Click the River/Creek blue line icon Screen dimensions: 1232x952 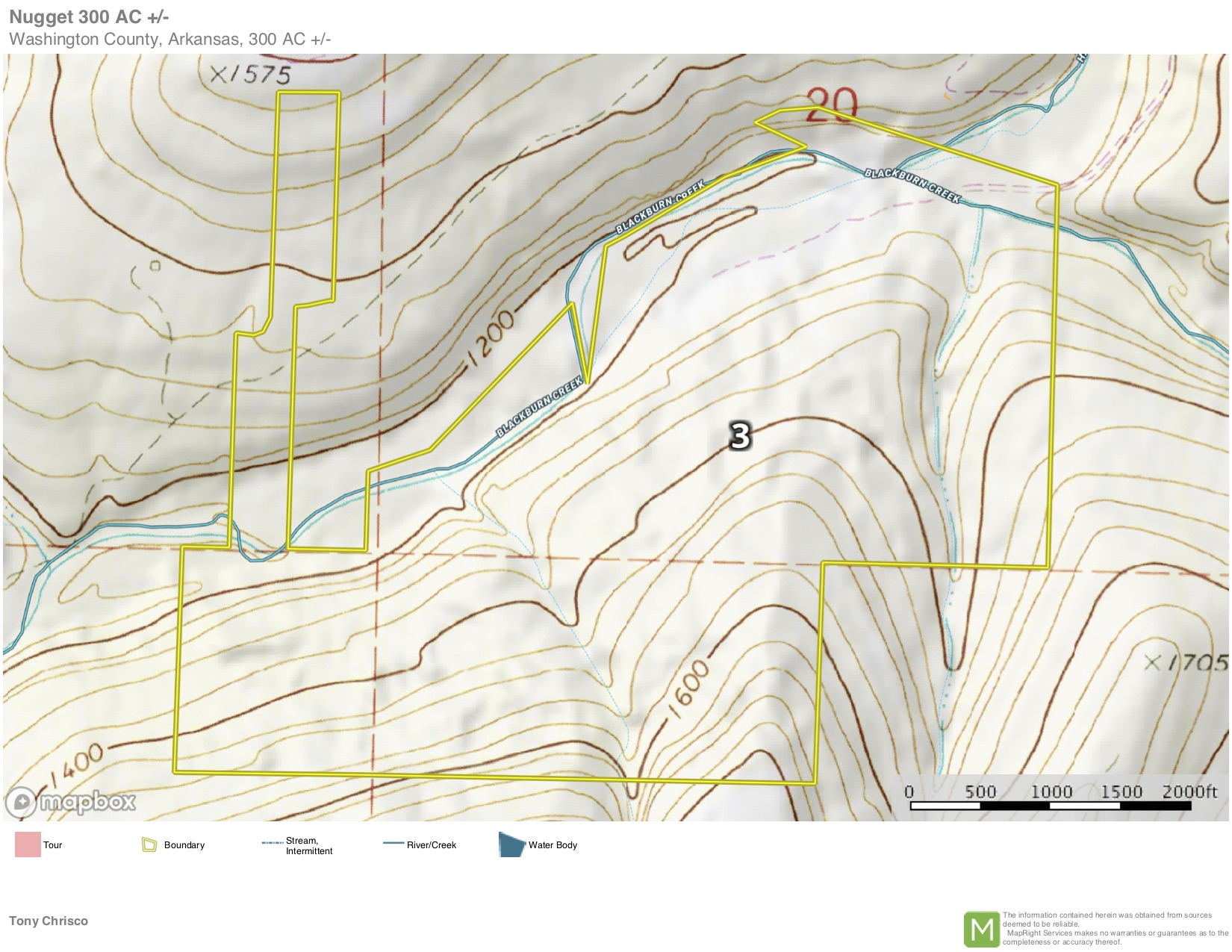click(x=393, y=844)
